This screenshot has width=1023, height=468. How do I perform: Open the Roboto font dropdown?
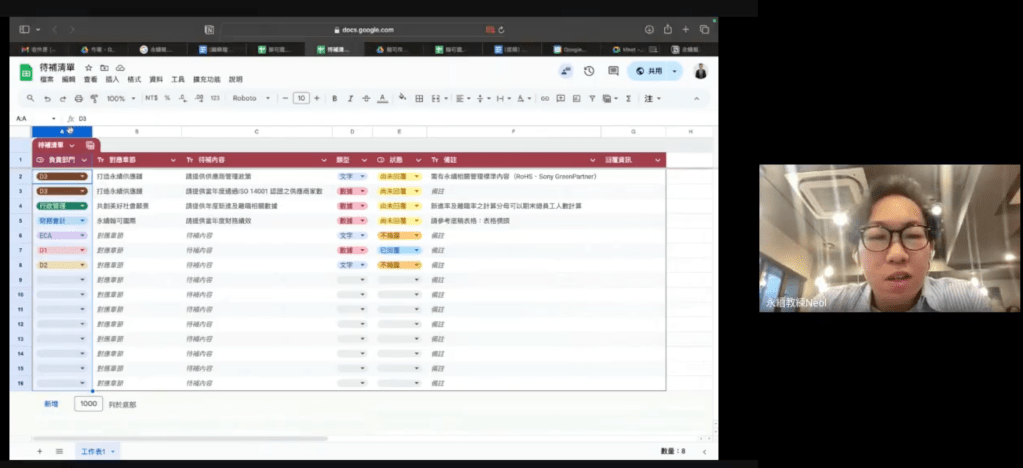250,98
